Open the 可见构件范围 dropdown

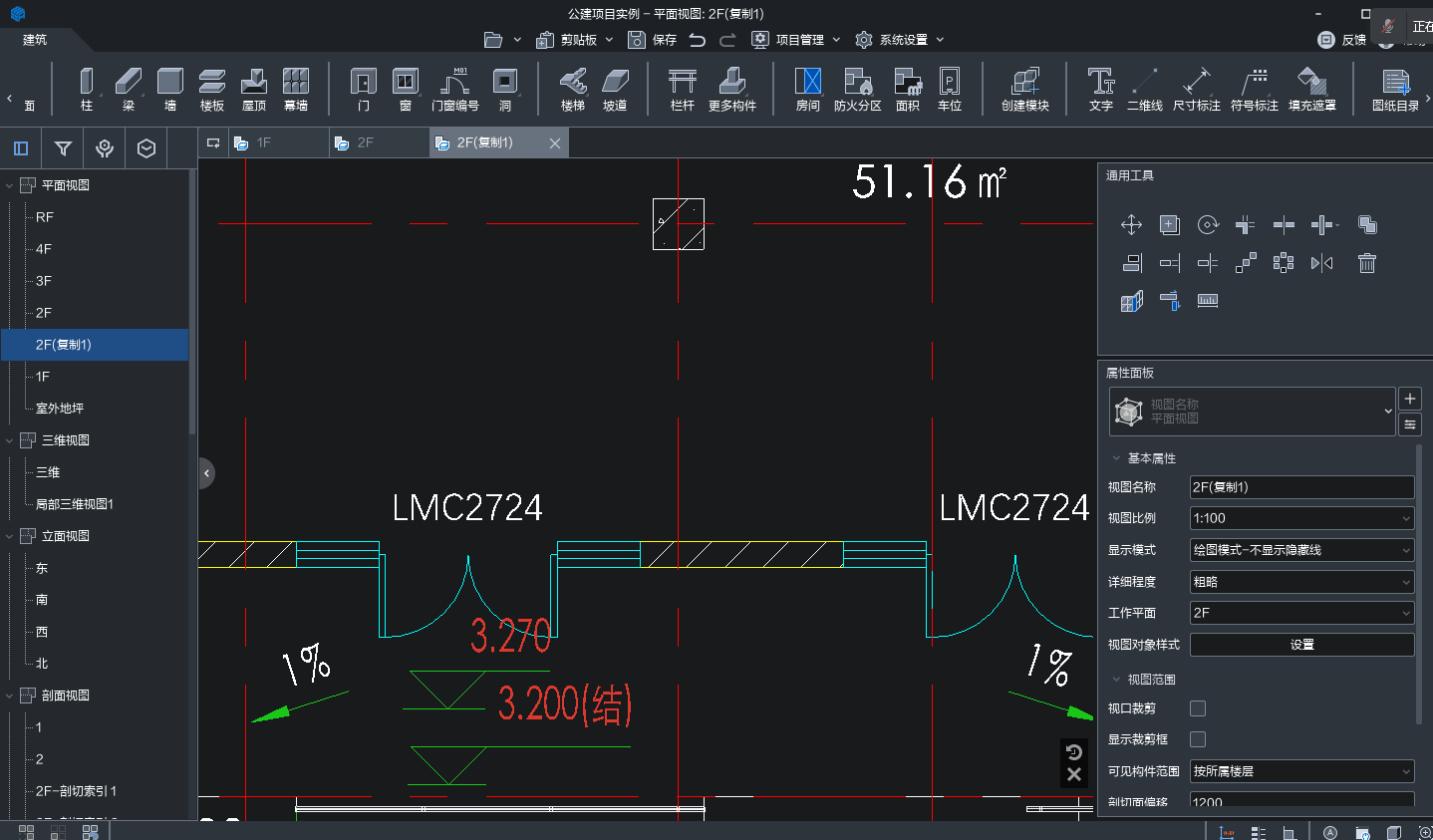[x=1301, y=771]
